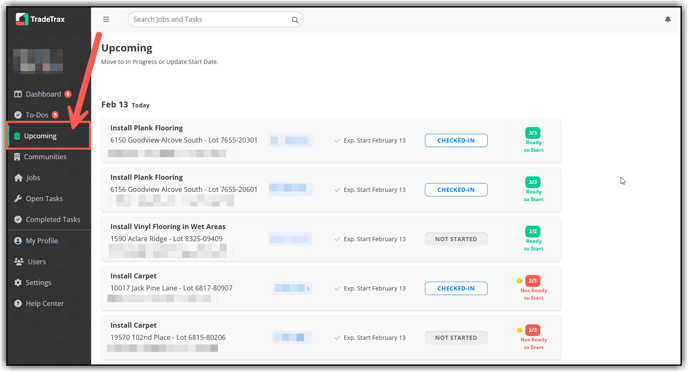This screenshot has height=372, width=688.
Task: Click the blurred blue tag on Jack Pine row
Action: pyautogui.click(x=292, y=288)
